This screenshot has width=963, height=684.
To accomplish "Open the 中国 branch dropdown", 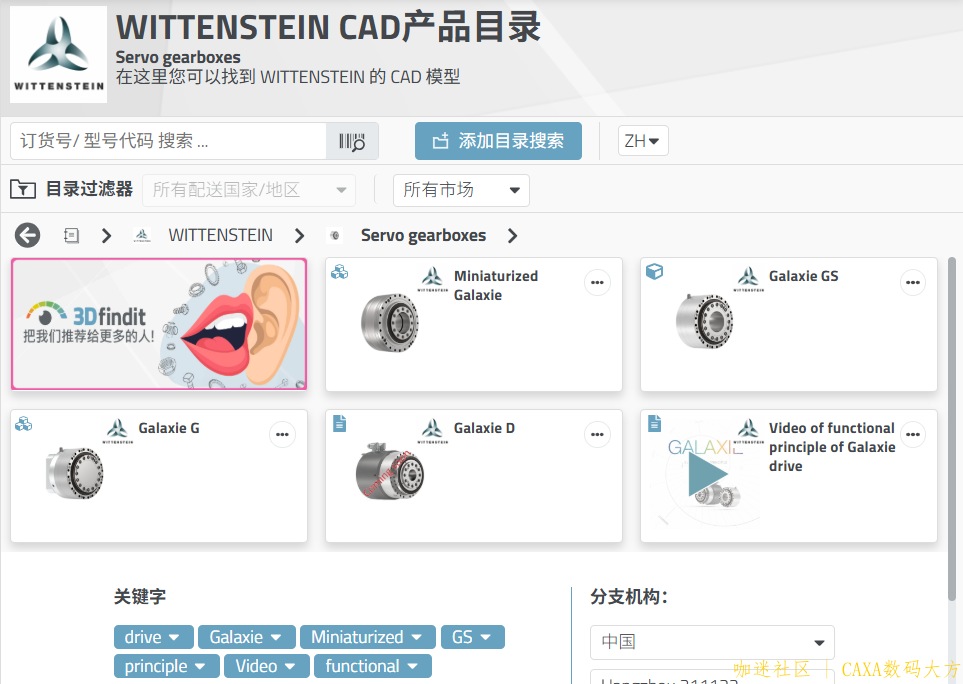I will click(x=712, y=642).
